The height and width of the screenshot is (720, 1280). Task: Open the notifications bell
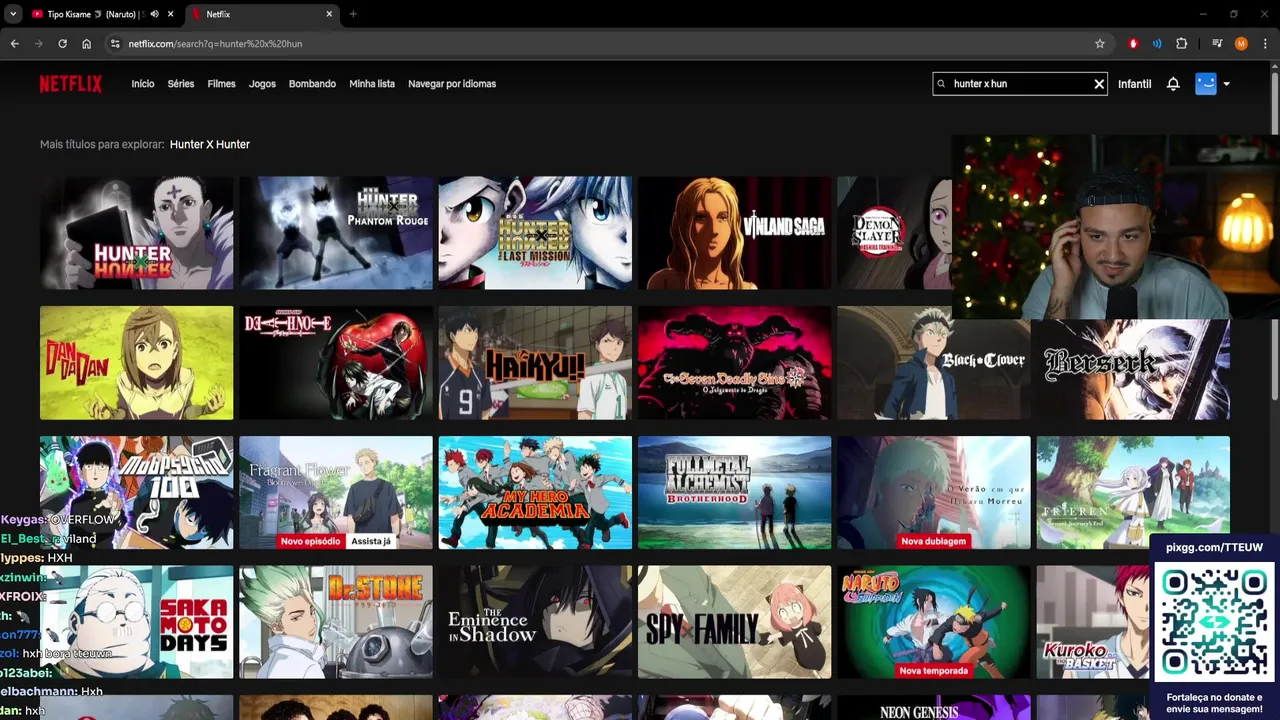click(1173, 84)
